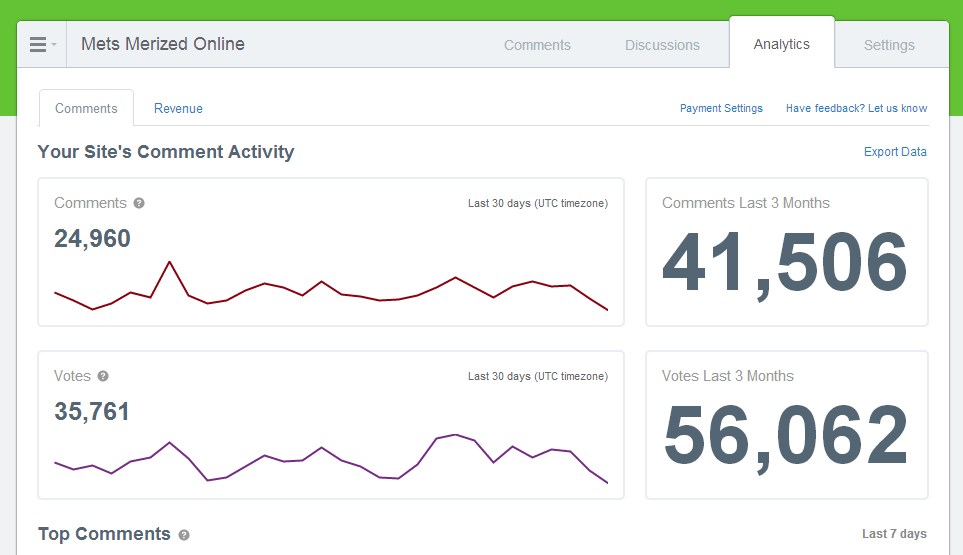Click the 24,960 comments count
This screenshot has width=963, height=555.
pyautogui.click(x=92, y=239)
